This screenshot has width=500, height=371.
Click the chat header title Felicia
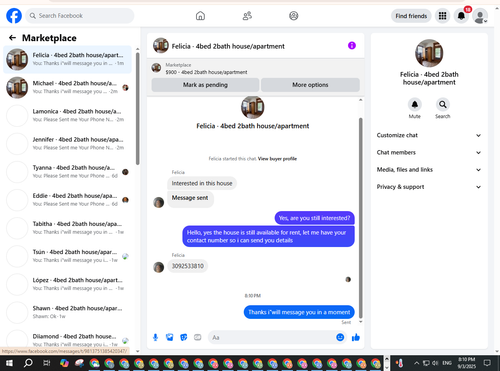228,46
